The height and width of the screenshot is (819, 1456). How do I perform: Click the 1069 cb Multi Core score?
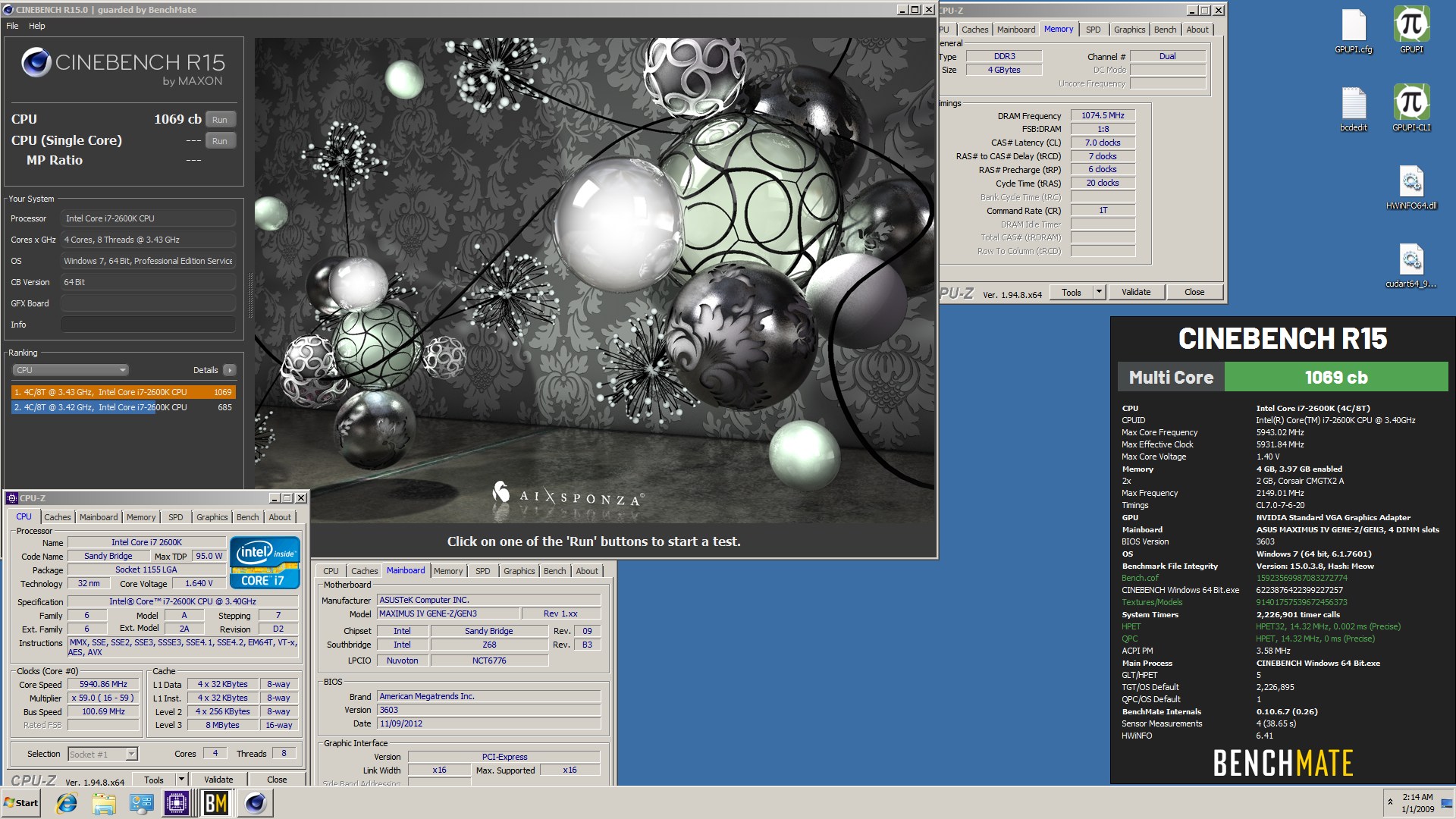(1336, 378)
